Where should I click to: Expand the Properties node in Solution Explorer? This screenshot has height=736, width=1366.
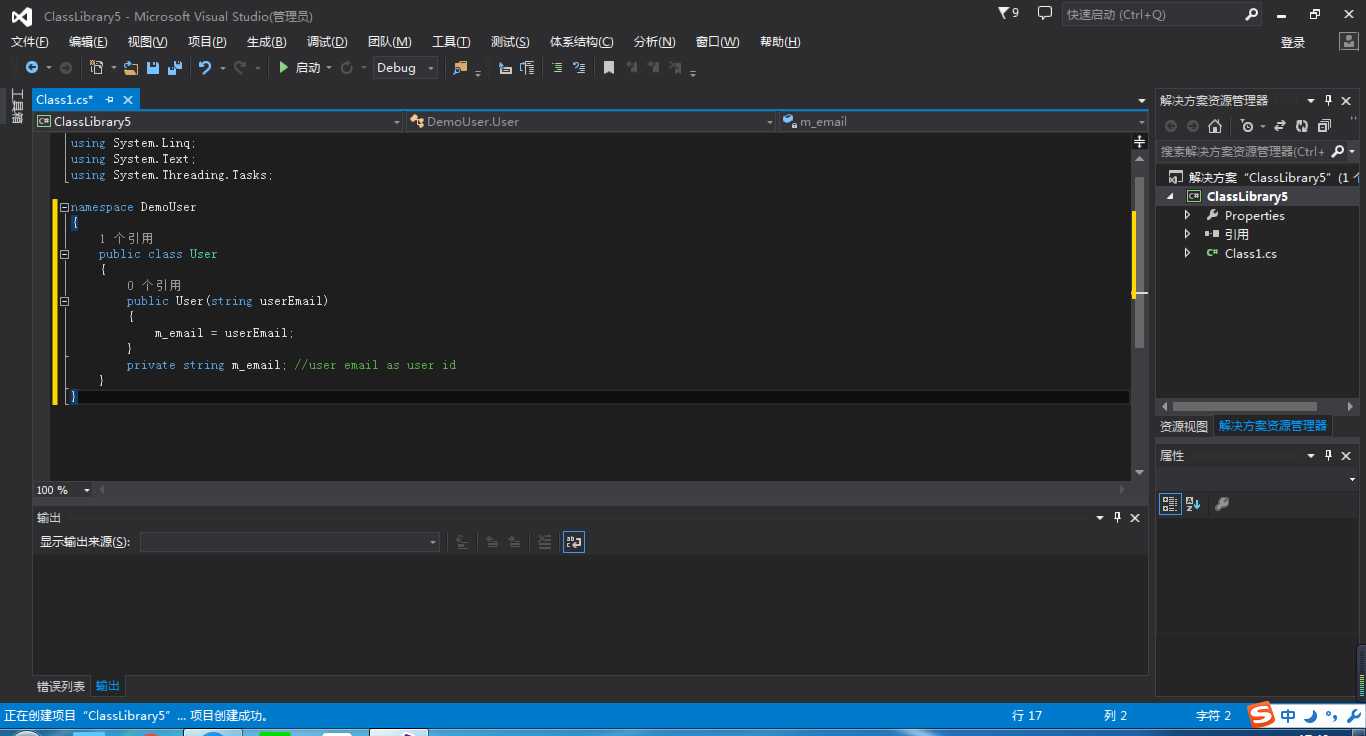[1187, 215]
